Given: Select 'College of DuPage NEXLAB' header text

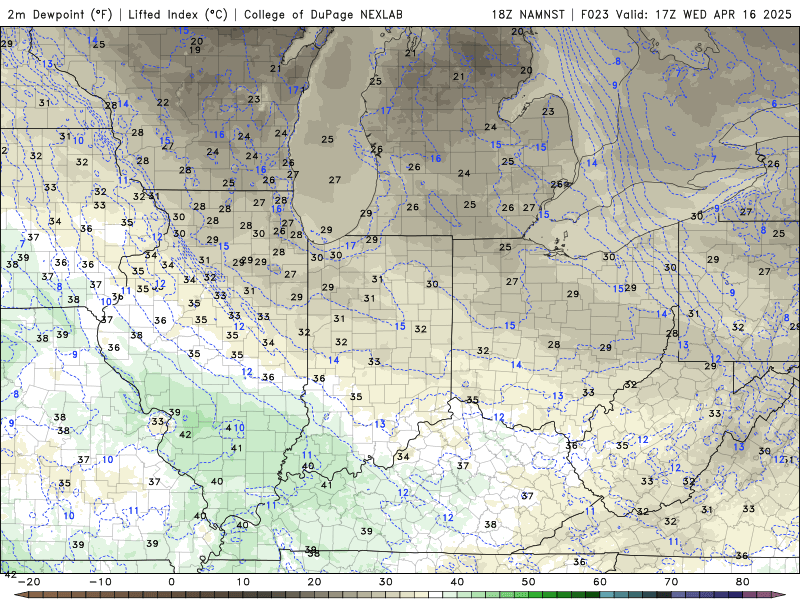Looking at the screenshot, I should (x=323, y=14).
